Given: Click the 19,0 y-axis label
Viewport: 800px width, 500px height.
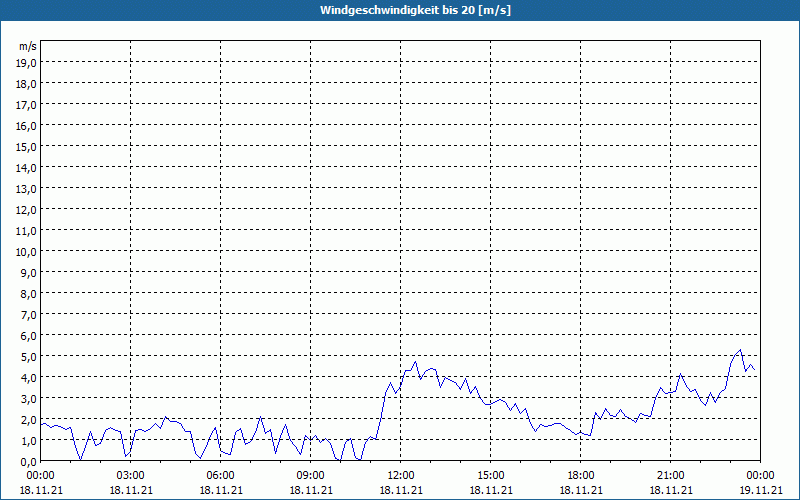Looking at the screenshot, I should click(27, 62).
